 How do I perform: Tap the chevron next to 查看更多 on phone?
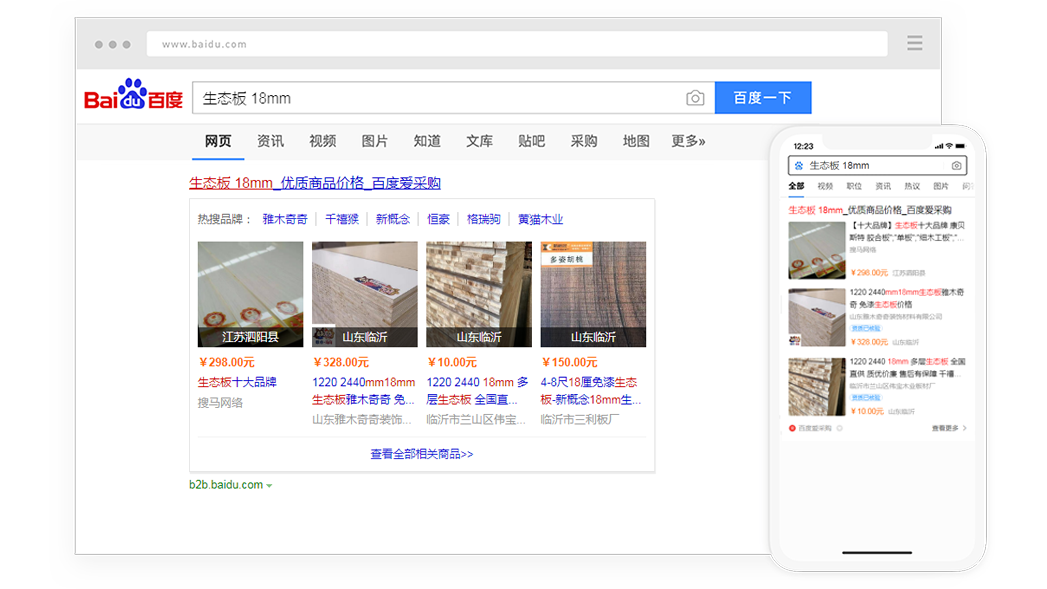pos(964,428)
